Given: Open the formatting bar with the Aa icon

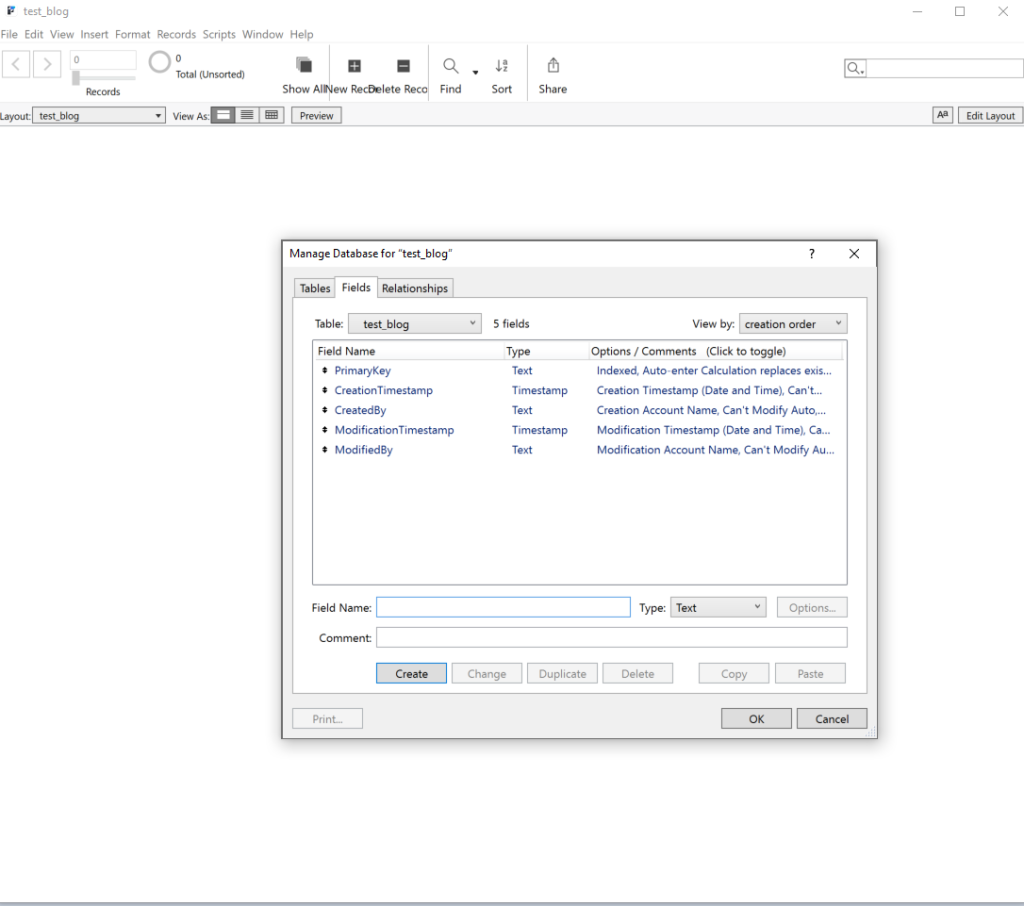Looking at the screenshot, I should tap(941, 114).
